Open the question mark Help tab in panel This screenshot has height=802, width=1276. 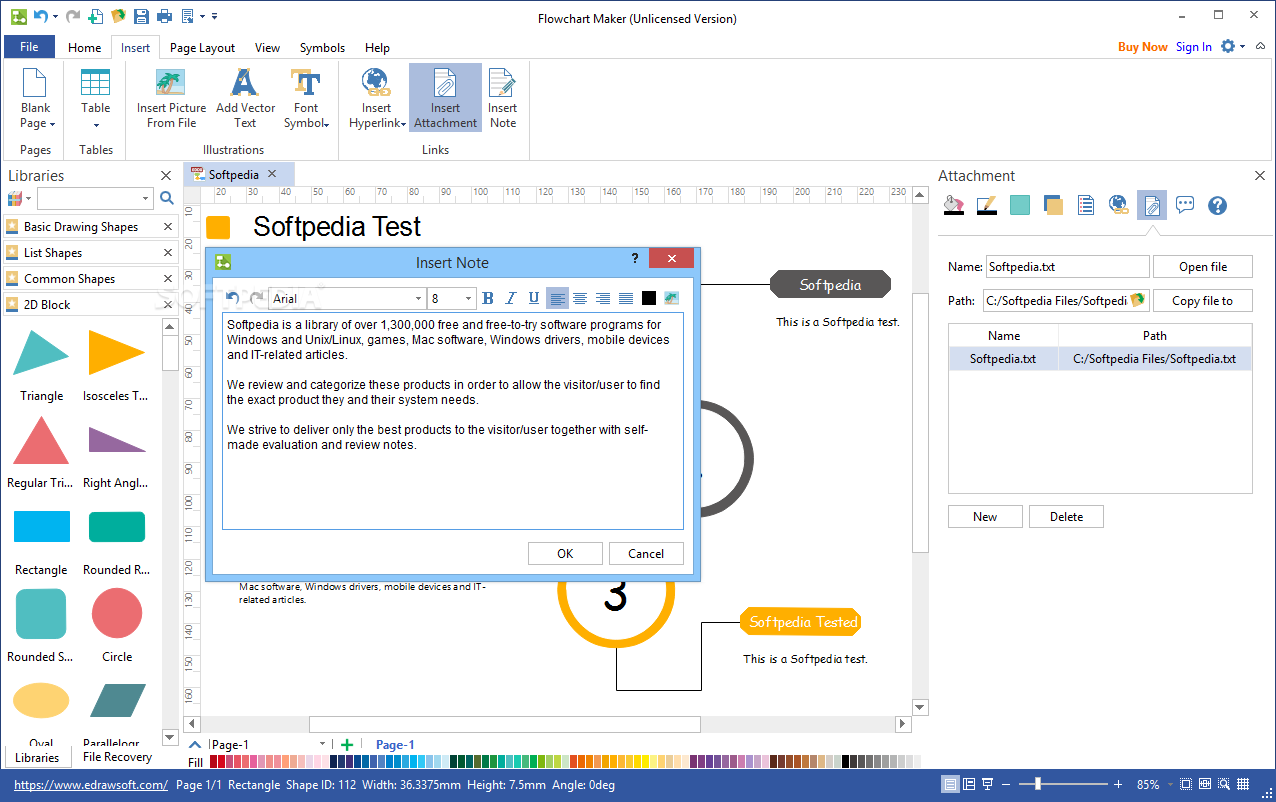(1217, 206)
